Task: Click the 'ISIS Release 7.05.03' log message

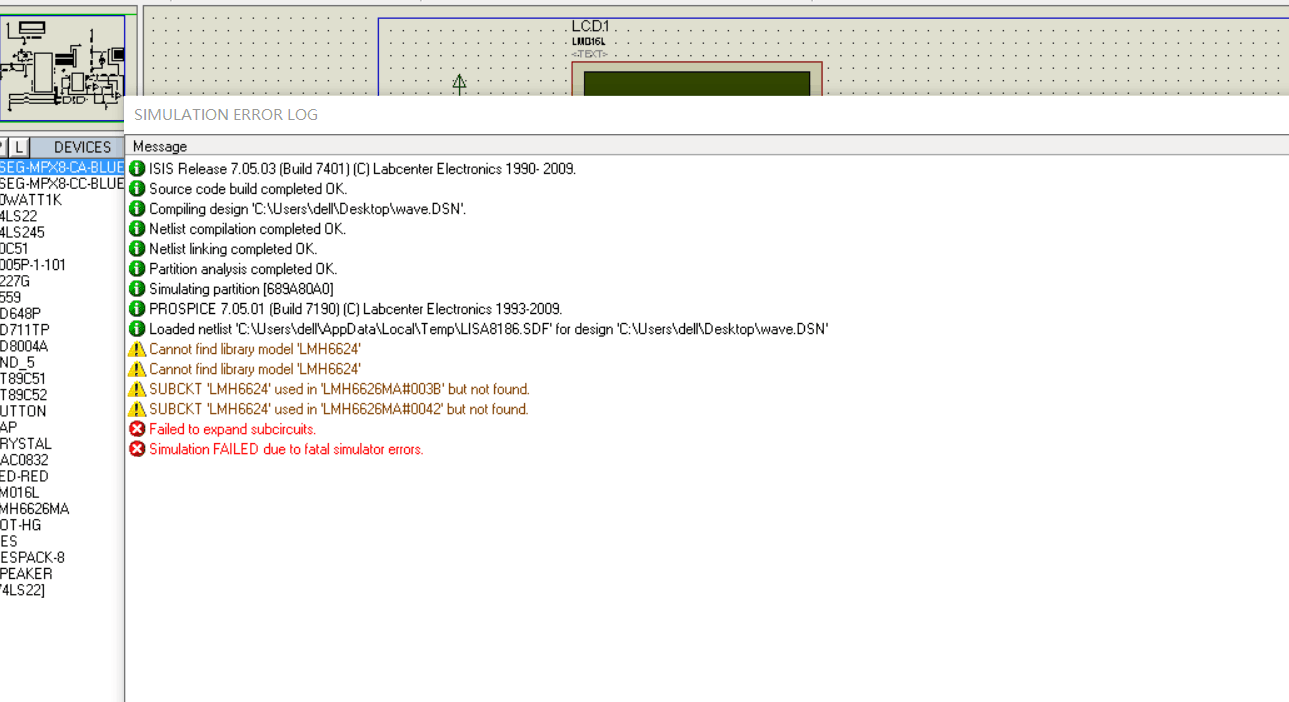Action: pyautogui.click(x=362, y=169)
